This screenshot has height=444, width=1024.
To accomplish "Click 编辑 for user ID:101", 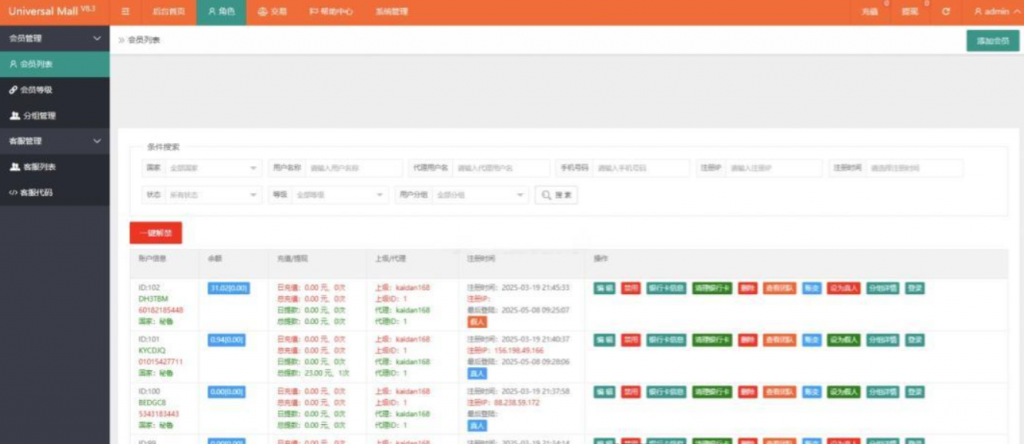I will (x=604, y=340).
